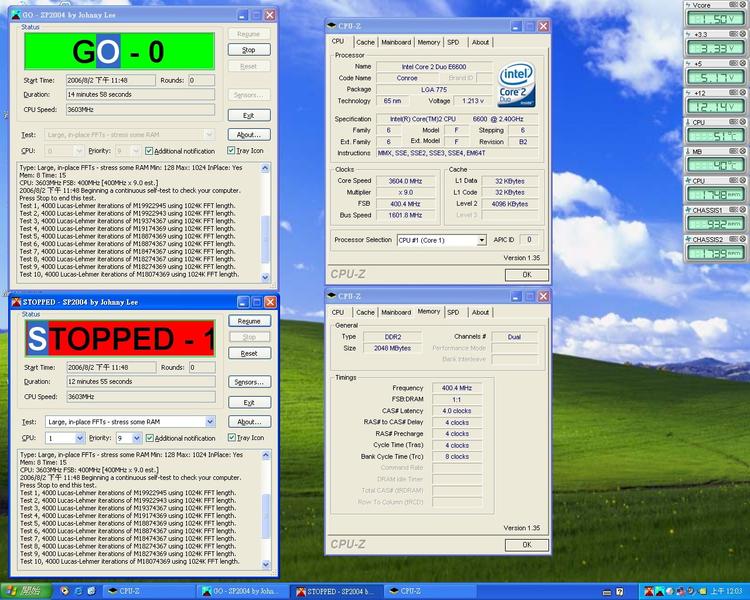Click OK in upper CPU-Z window

[527, 275]
